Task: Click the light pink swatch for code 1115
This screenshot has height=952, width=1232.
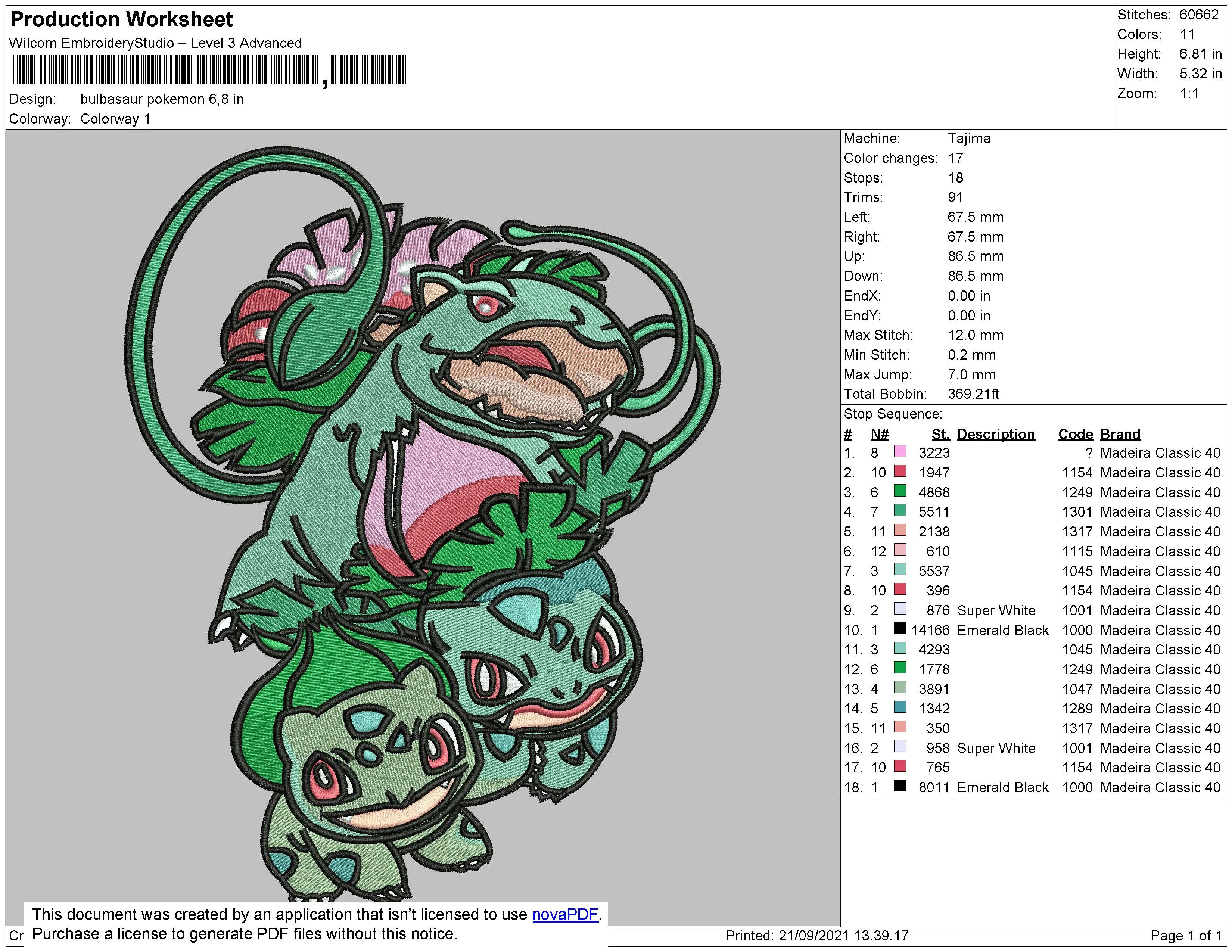Action: coord(900,550)
